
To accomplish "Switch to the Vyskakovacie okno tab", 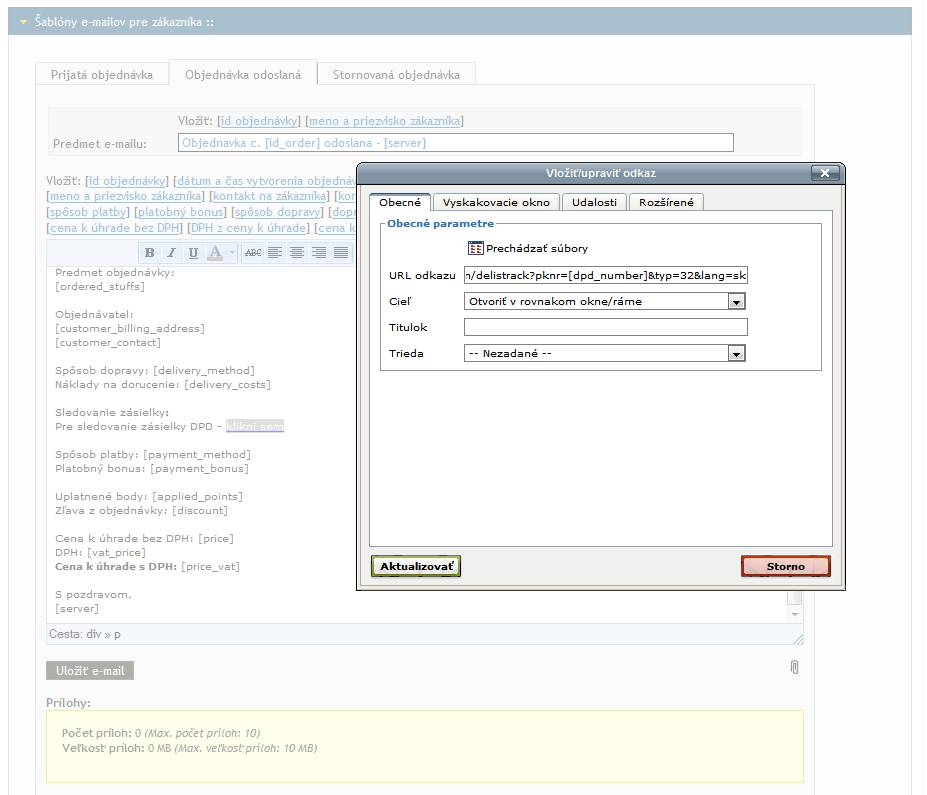I will click(496, 202).
